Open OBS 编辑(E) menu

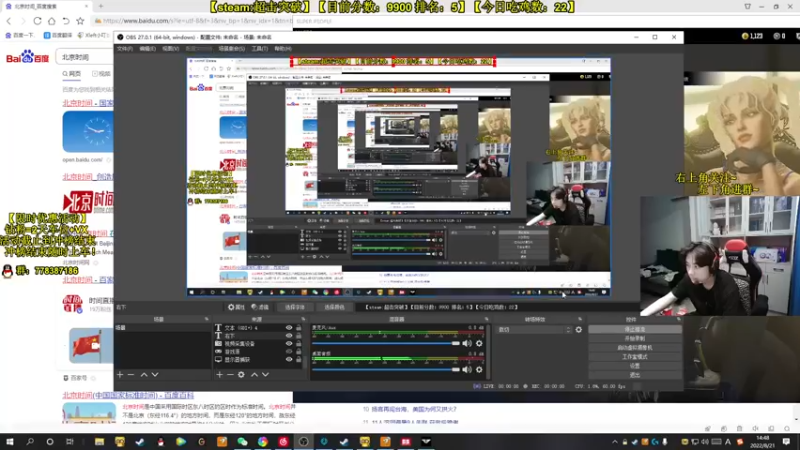pos(147,49)
